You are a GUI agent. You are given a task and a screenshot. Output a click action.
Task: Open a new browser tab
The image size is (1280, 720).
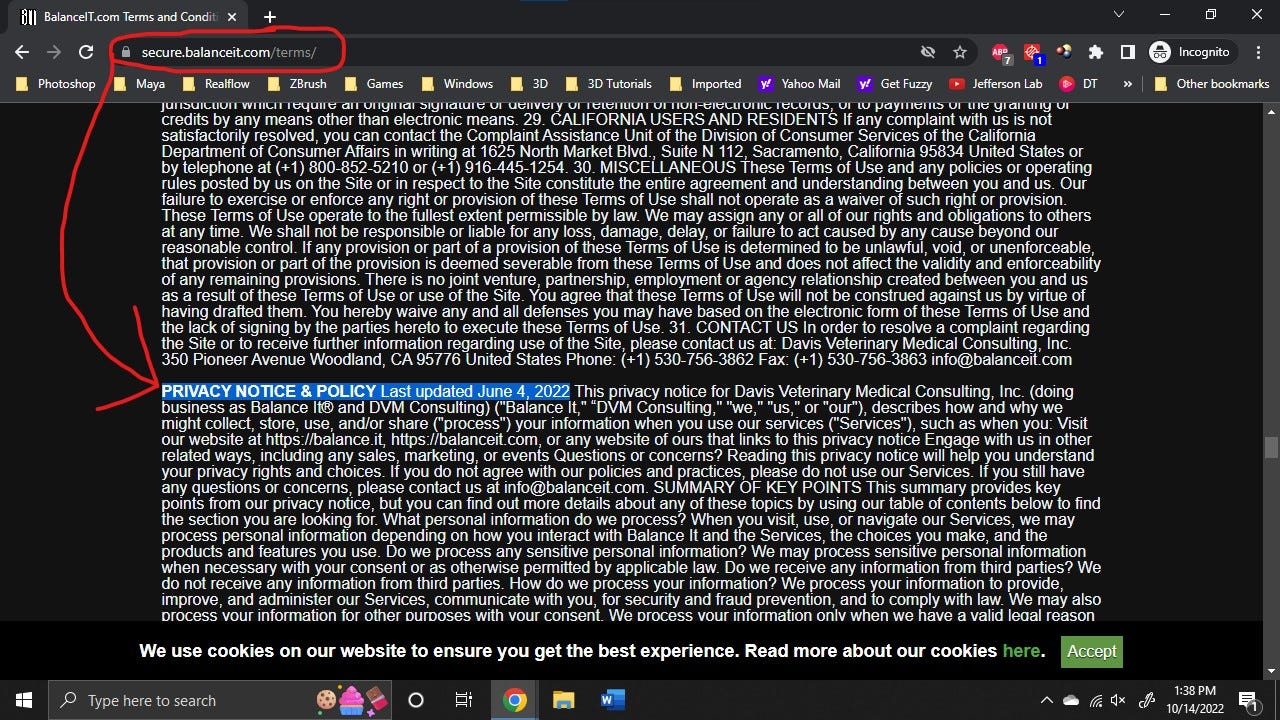(269, 17)
